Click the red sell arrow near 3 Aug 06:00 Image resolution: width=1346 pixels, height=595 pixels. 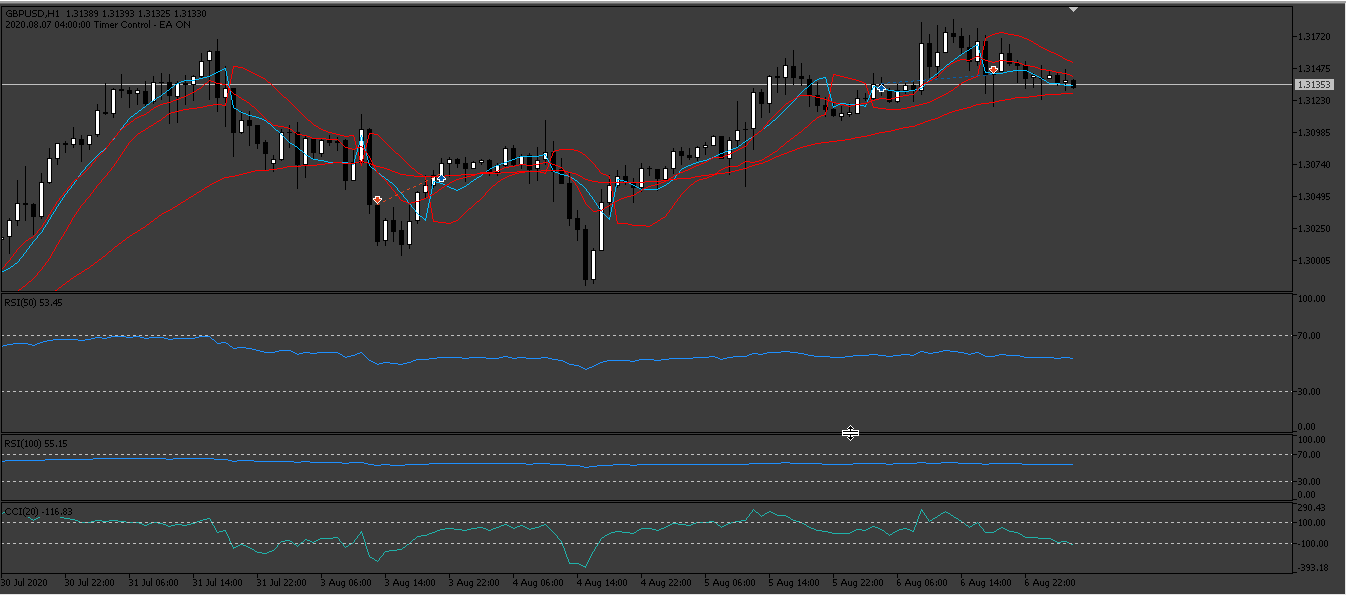pos(377,200)
